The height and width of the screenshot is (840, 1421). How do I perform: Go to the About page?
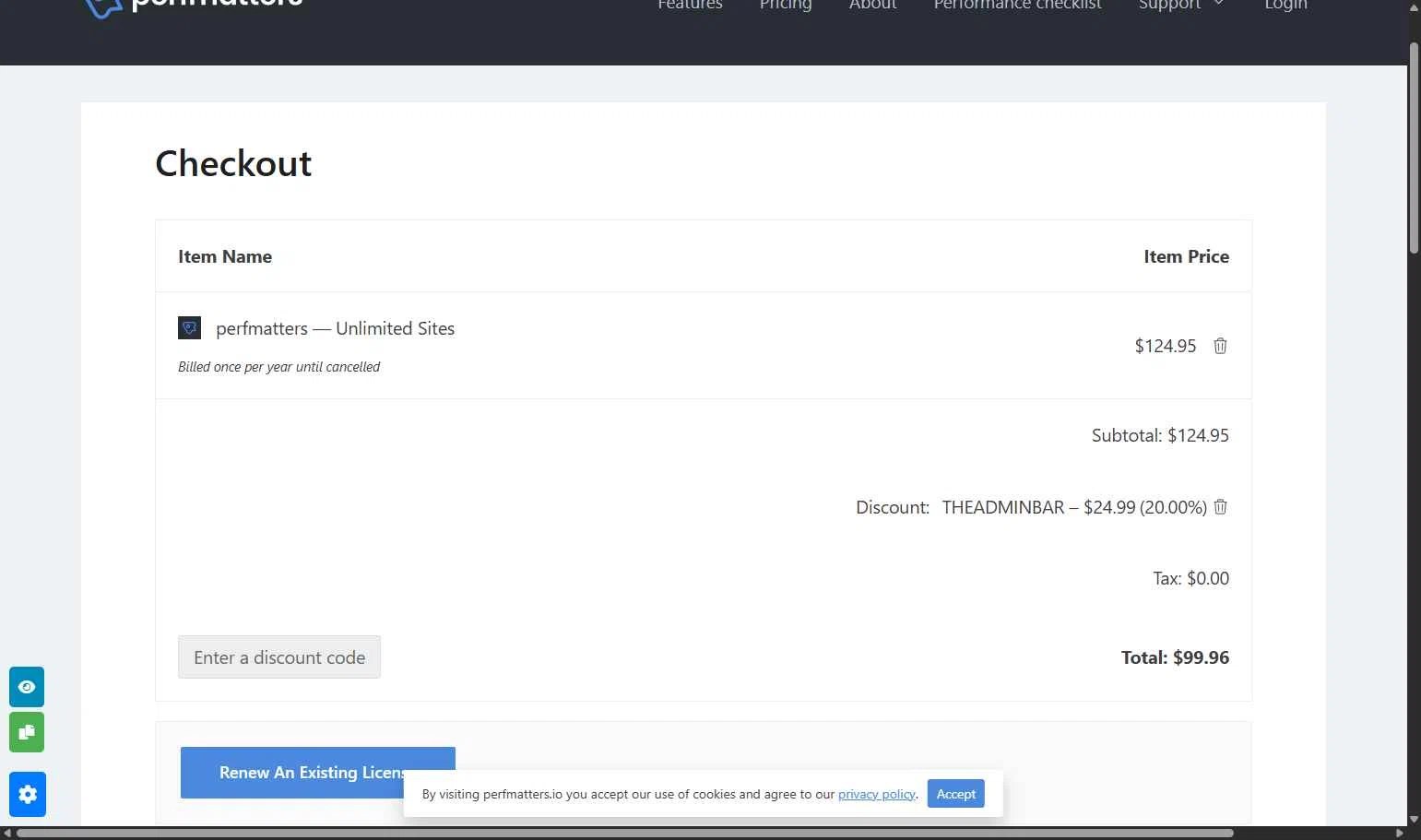tap(872, 5)
